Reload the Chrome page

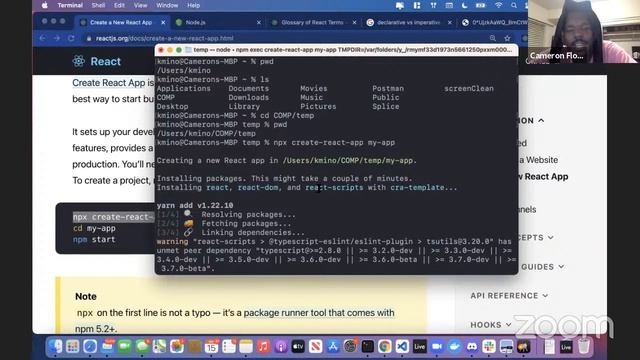tap(71, 38)
